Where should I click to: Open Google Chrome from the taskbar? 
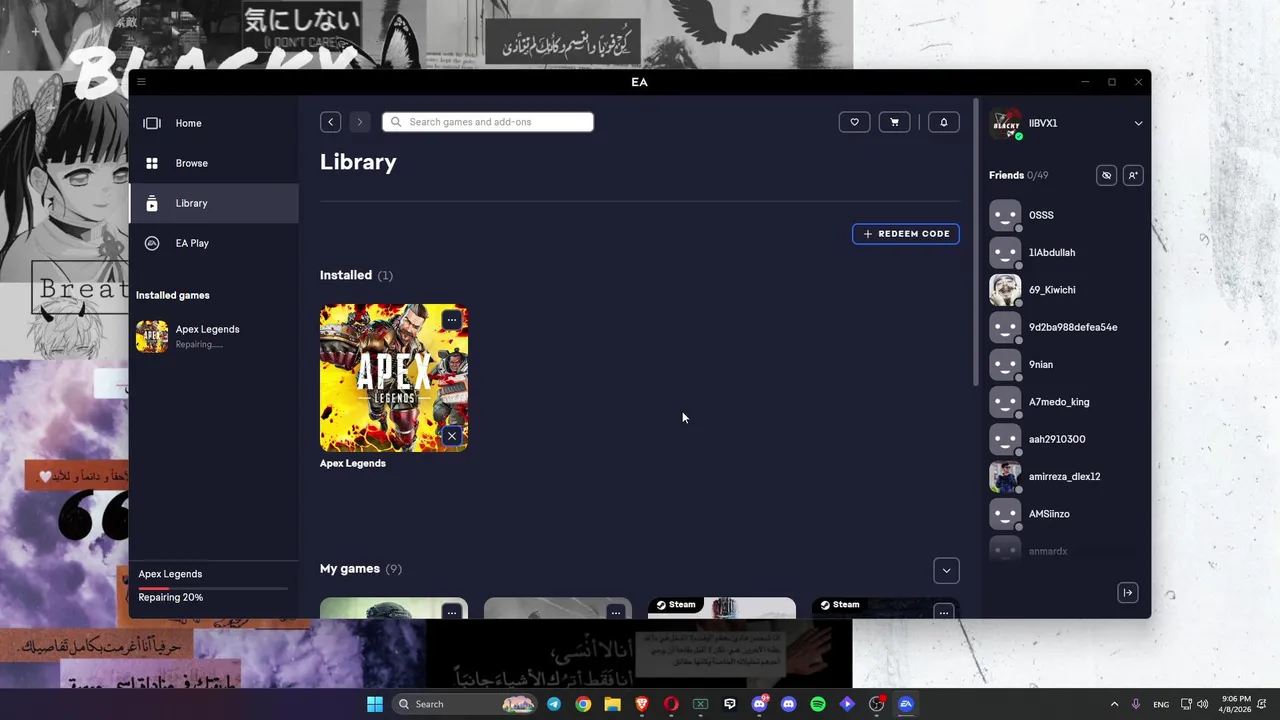pos(583,704)
